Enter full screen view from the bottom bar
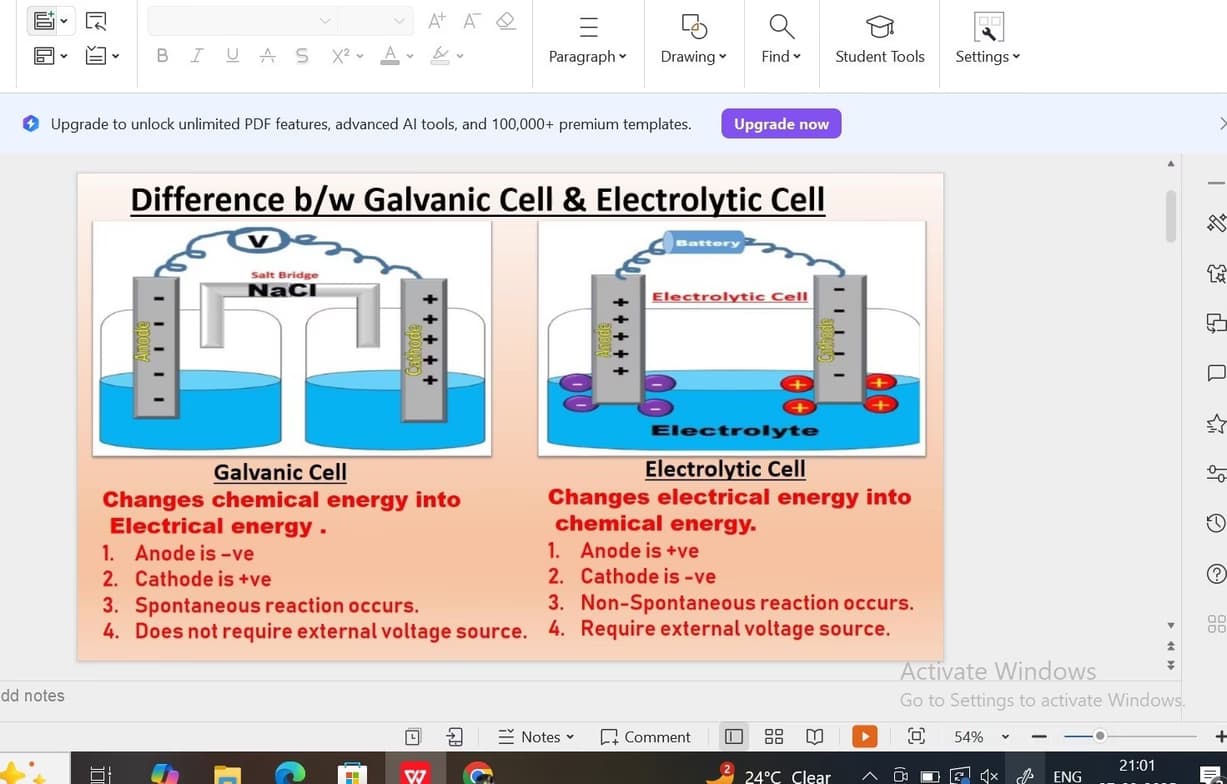The height and width of the screenshot is (784, 1227). 916,737
